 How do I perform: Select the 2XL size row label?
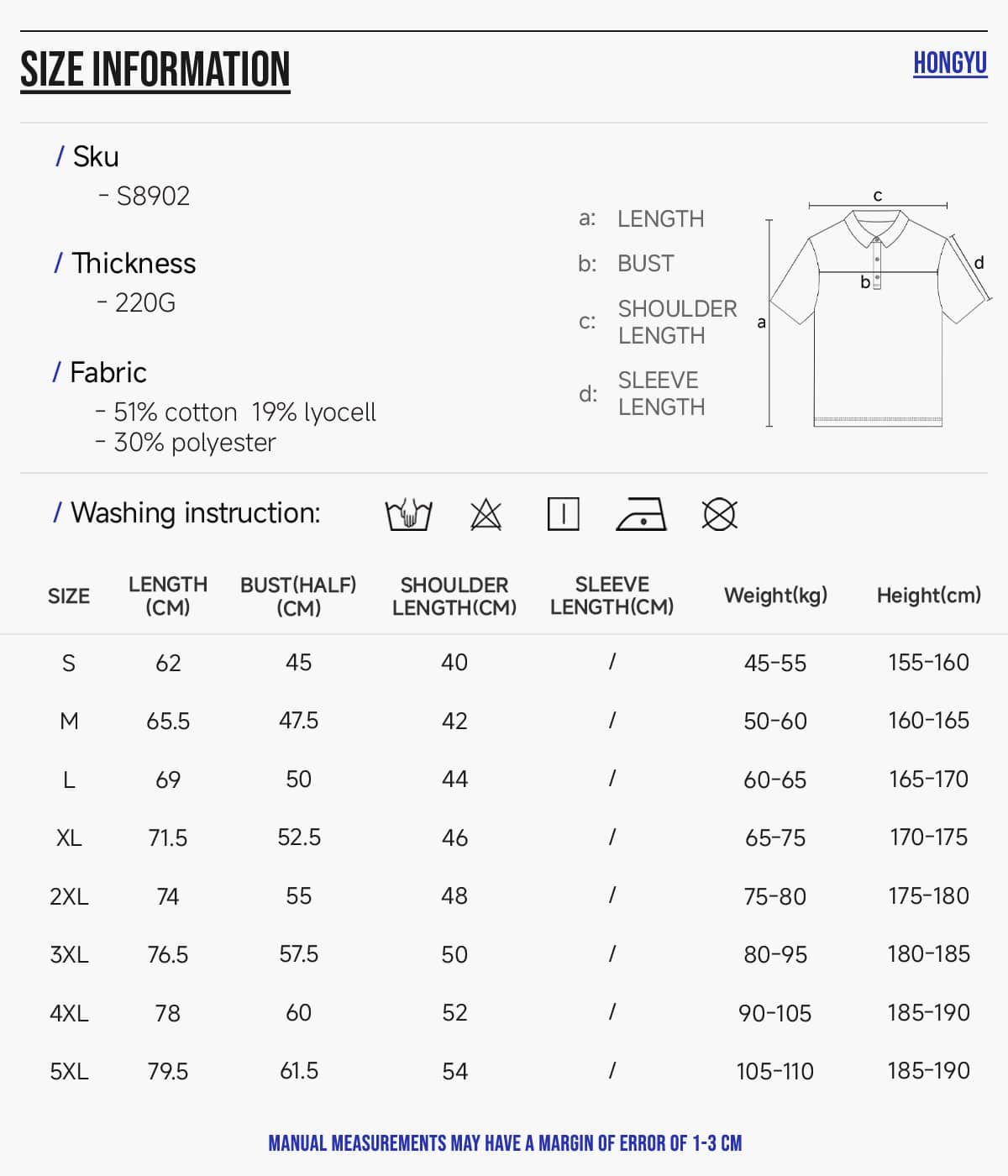69,896
